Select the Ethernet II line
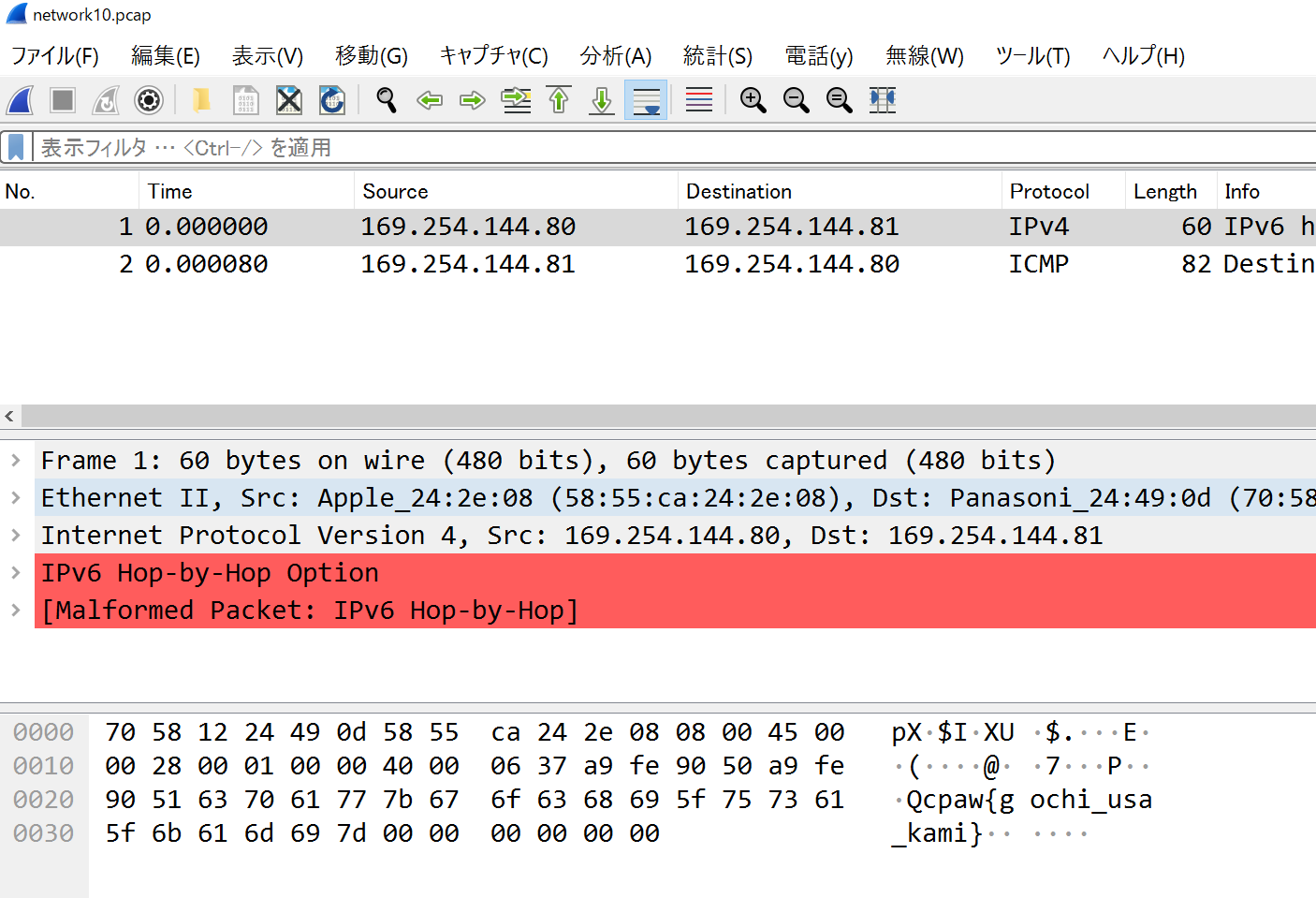 675,497
